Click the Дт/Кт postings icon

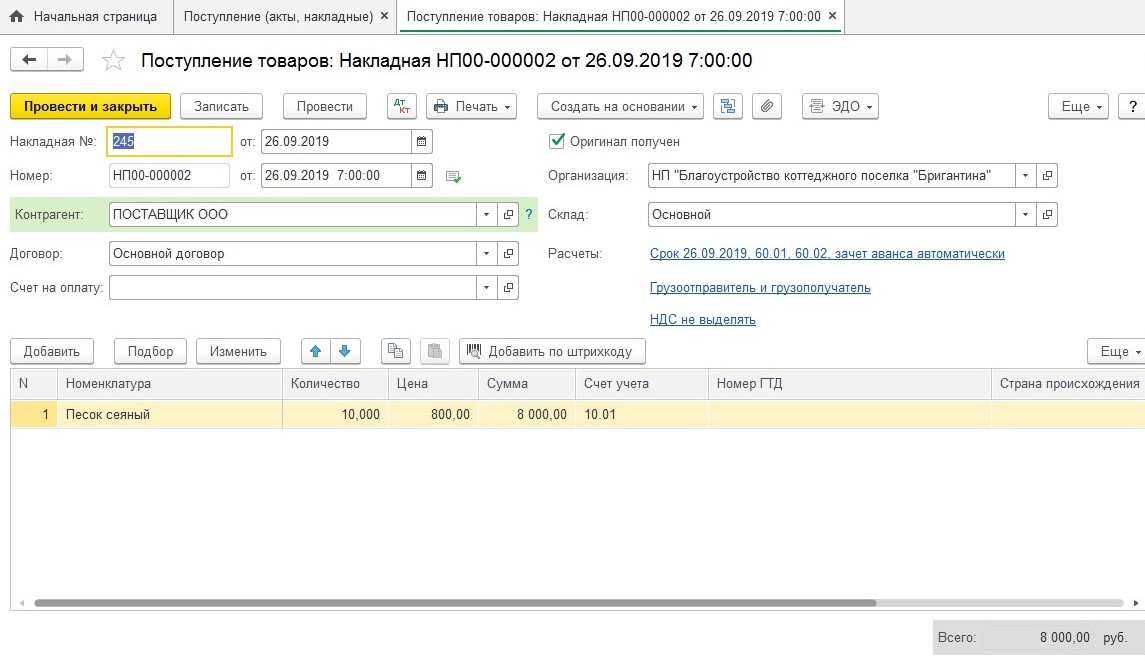coord(402,107)
